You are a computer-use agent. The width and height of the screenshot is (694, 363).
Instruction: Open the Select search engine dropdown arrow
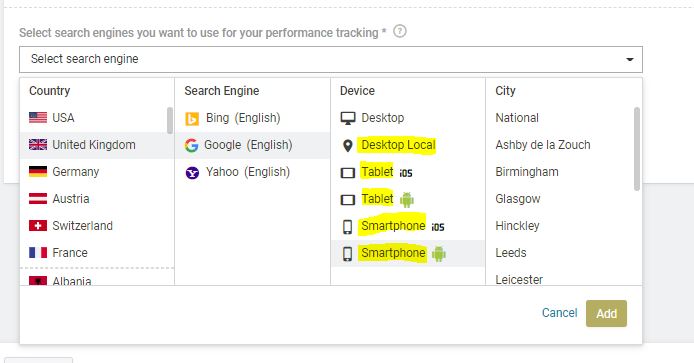tap(629, 59)
